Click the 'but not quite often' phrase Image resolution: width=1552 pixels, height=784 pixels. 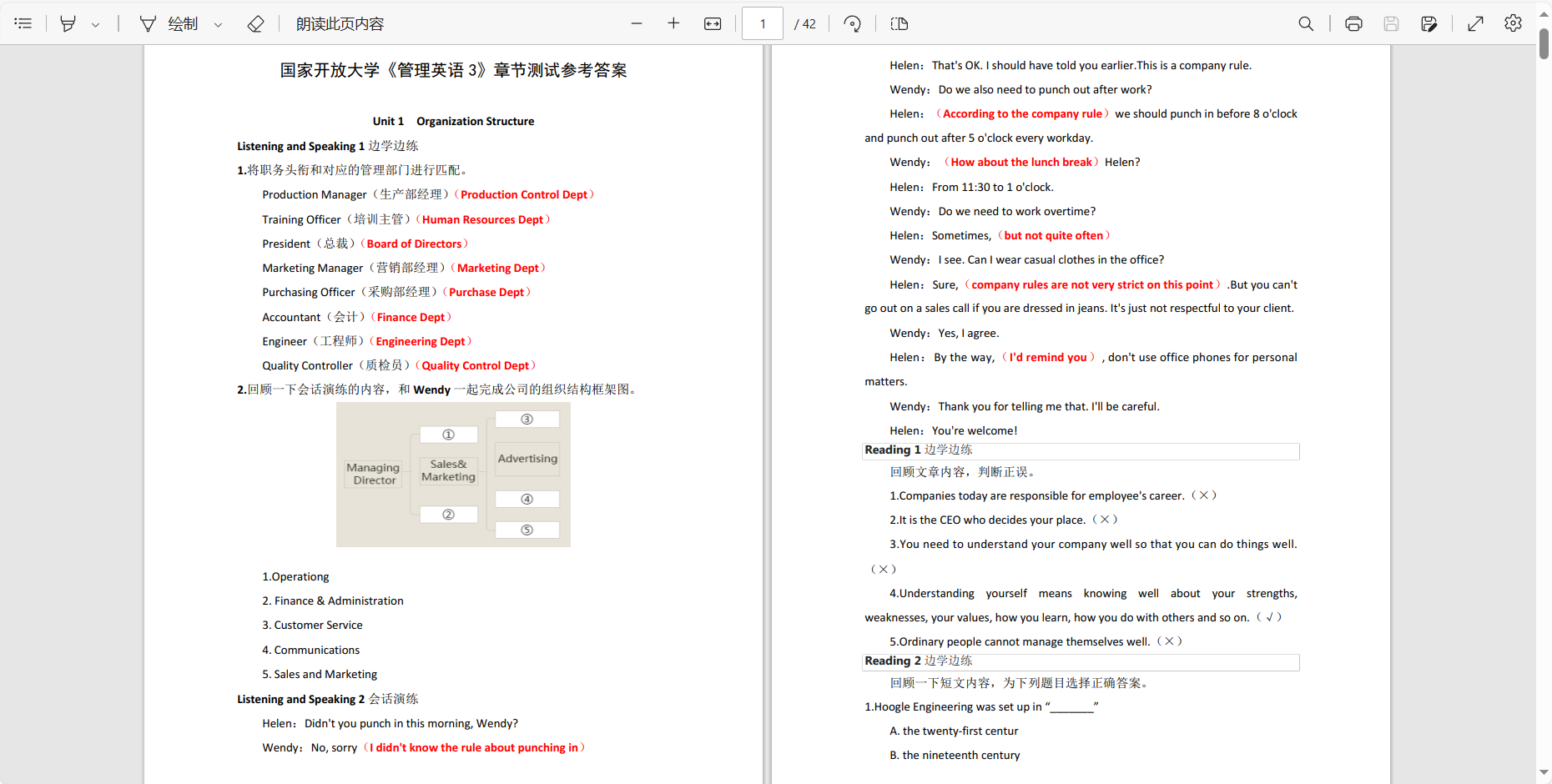(1054, 235)
